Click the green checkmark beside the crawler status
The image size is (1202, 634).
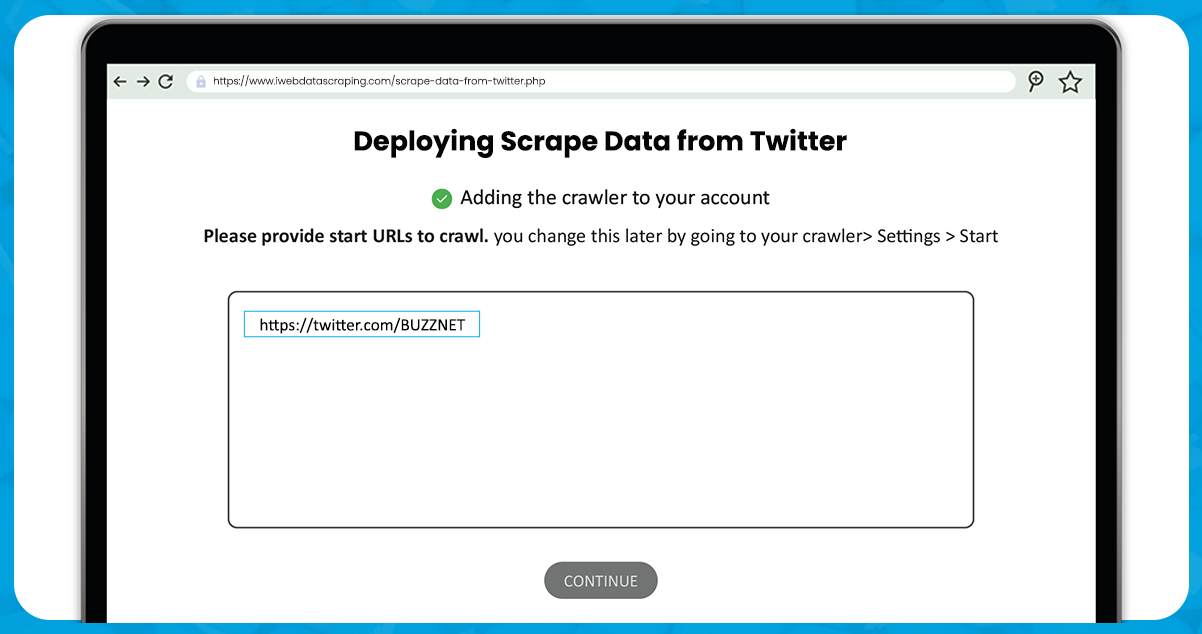point(441,198)
